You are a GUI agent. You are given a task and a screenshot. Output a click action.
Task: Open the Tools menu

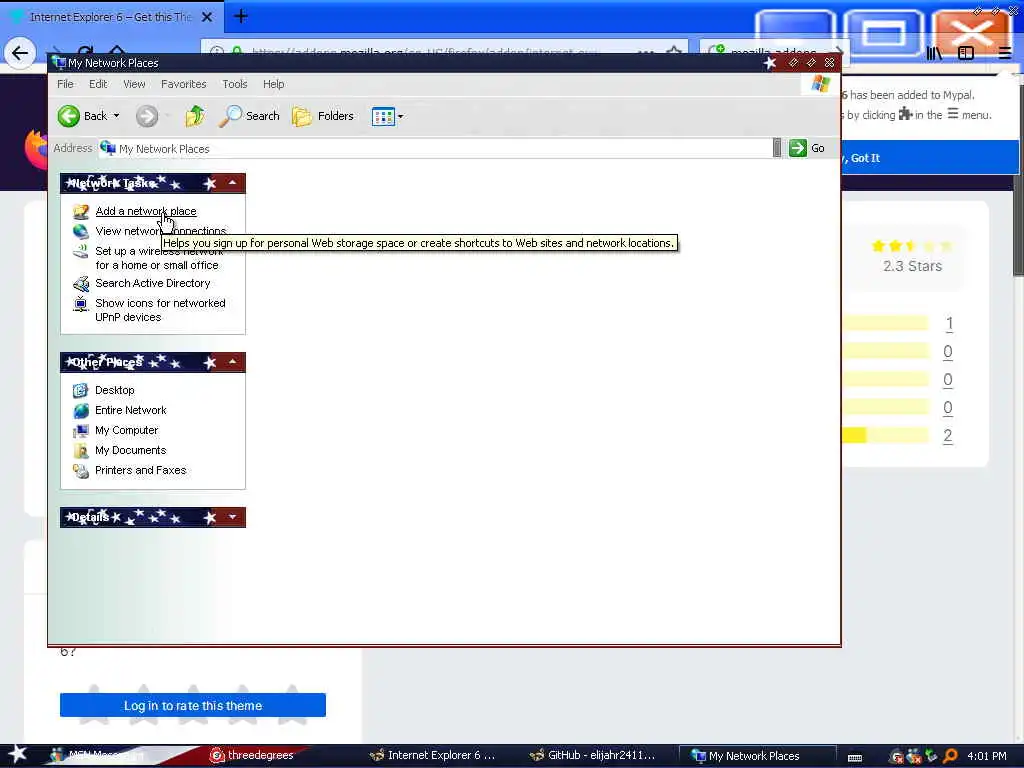coord(234,84)
